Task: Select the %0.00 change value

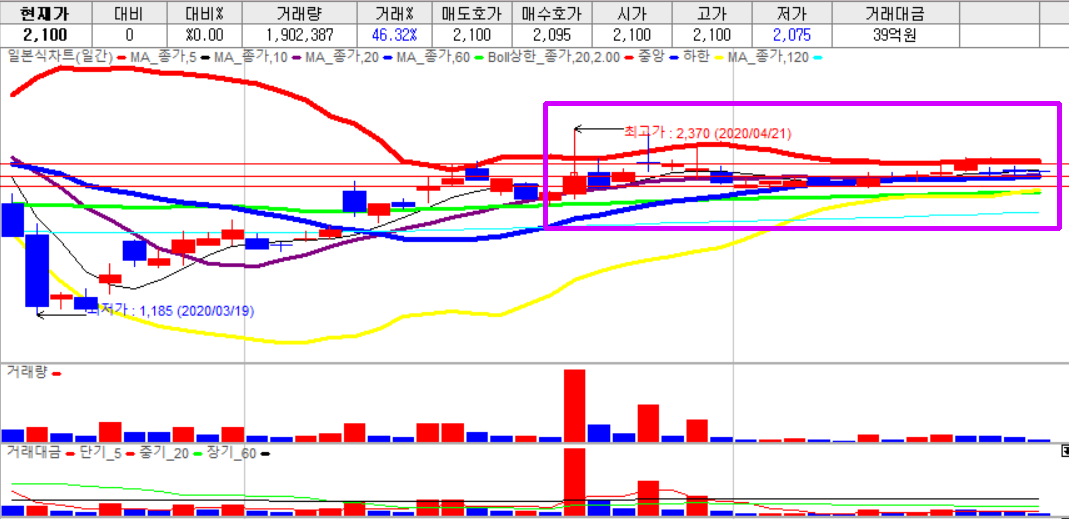Action: [205, 35]
